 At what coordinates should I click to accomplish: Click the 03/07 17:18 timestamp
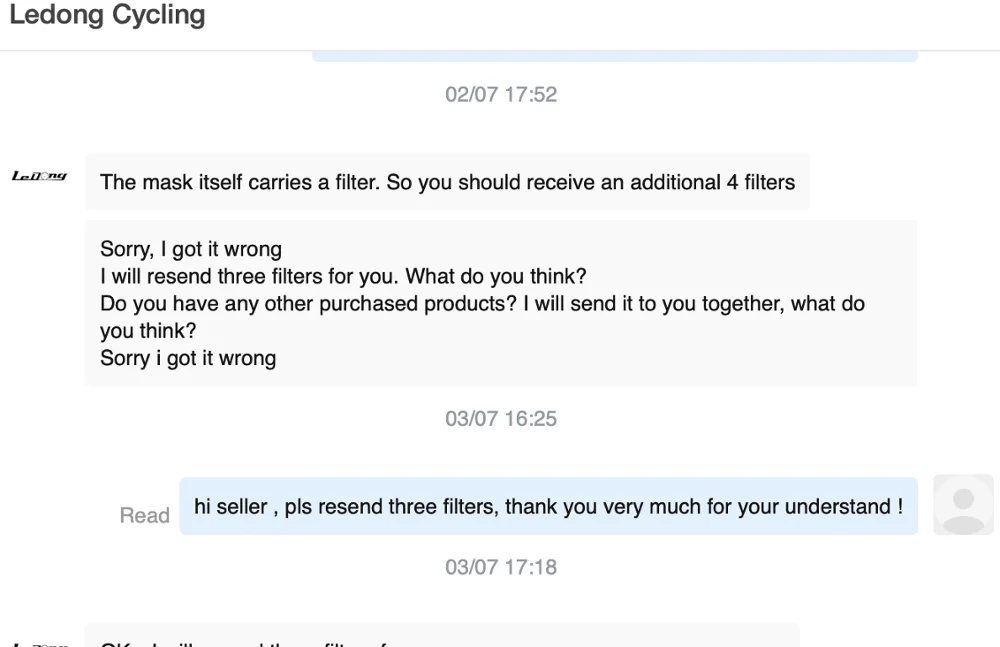coord(501,567)
